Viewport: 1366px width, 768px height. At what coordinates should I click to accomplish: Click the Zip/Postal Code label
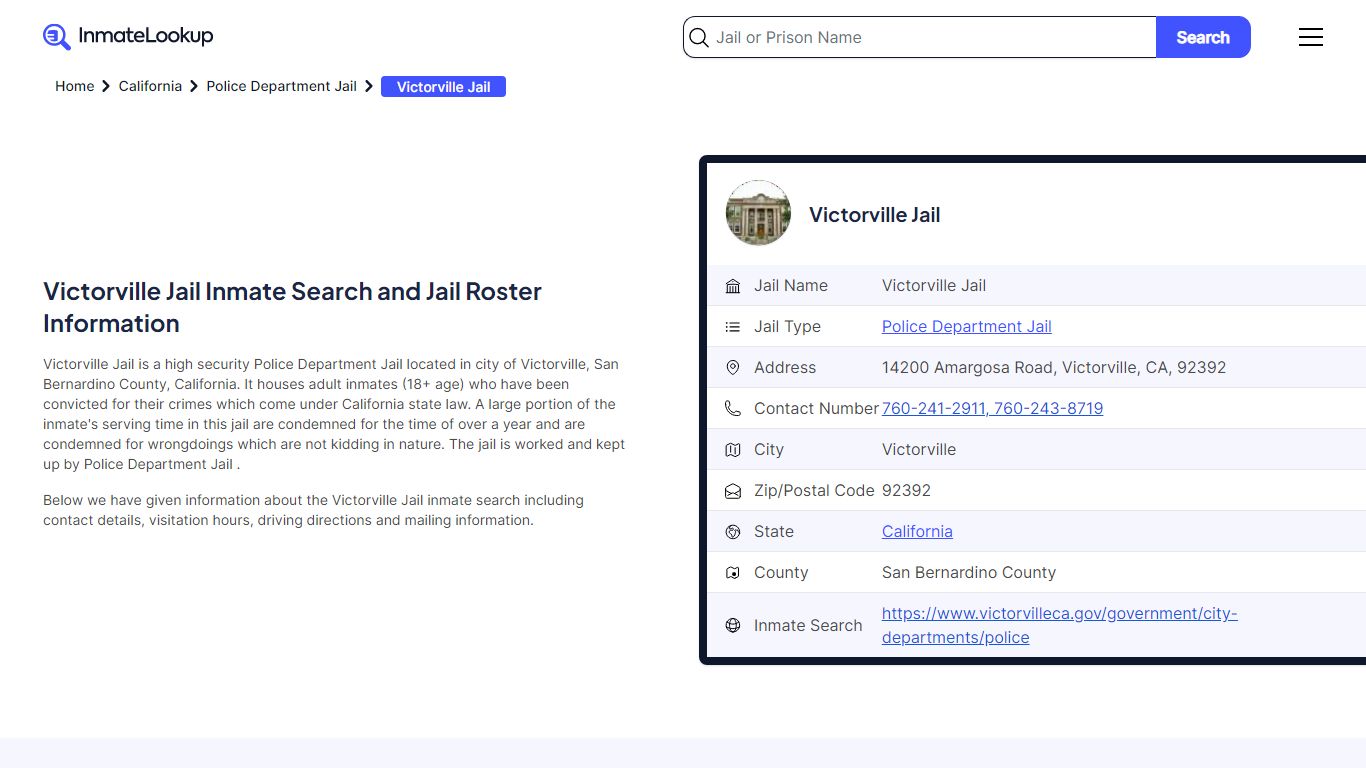click(x=814, y=490)
